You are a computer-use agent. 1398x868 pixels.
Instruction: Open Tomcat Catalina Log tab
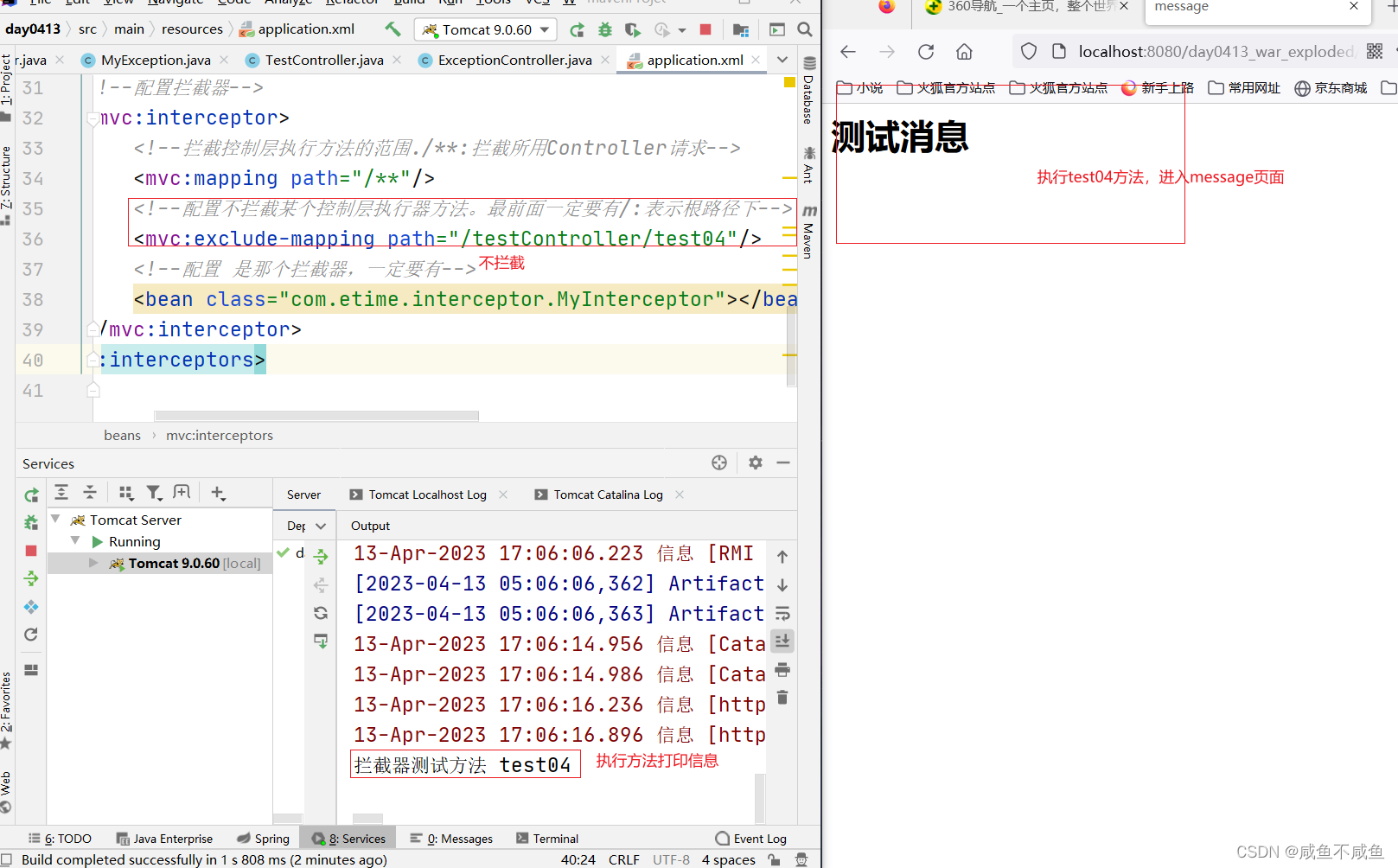tap(608, 495)
